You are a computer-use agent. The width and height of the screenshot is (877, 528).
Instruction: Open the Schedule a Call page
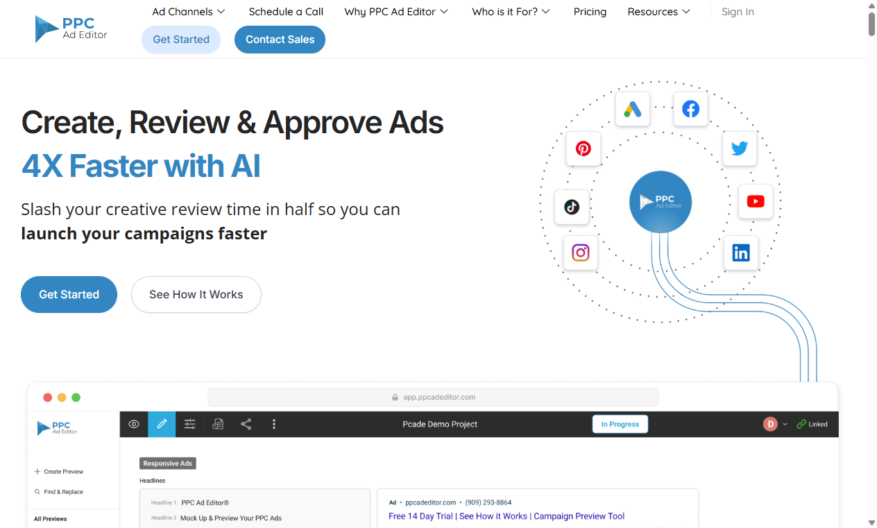tap(286, 12)
